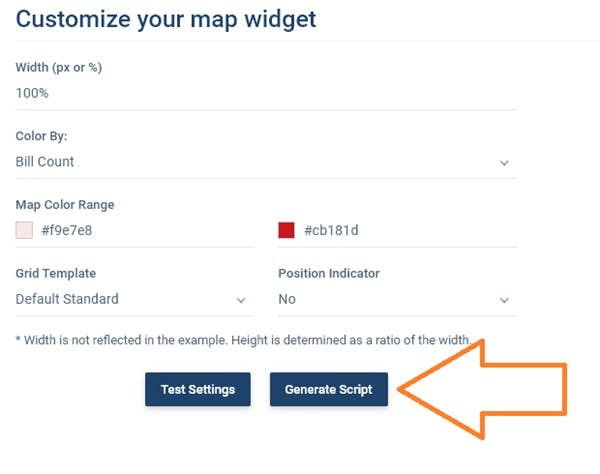600x474 pixels.
Task: Click the "Color By:" label
Action: [42, 136]
